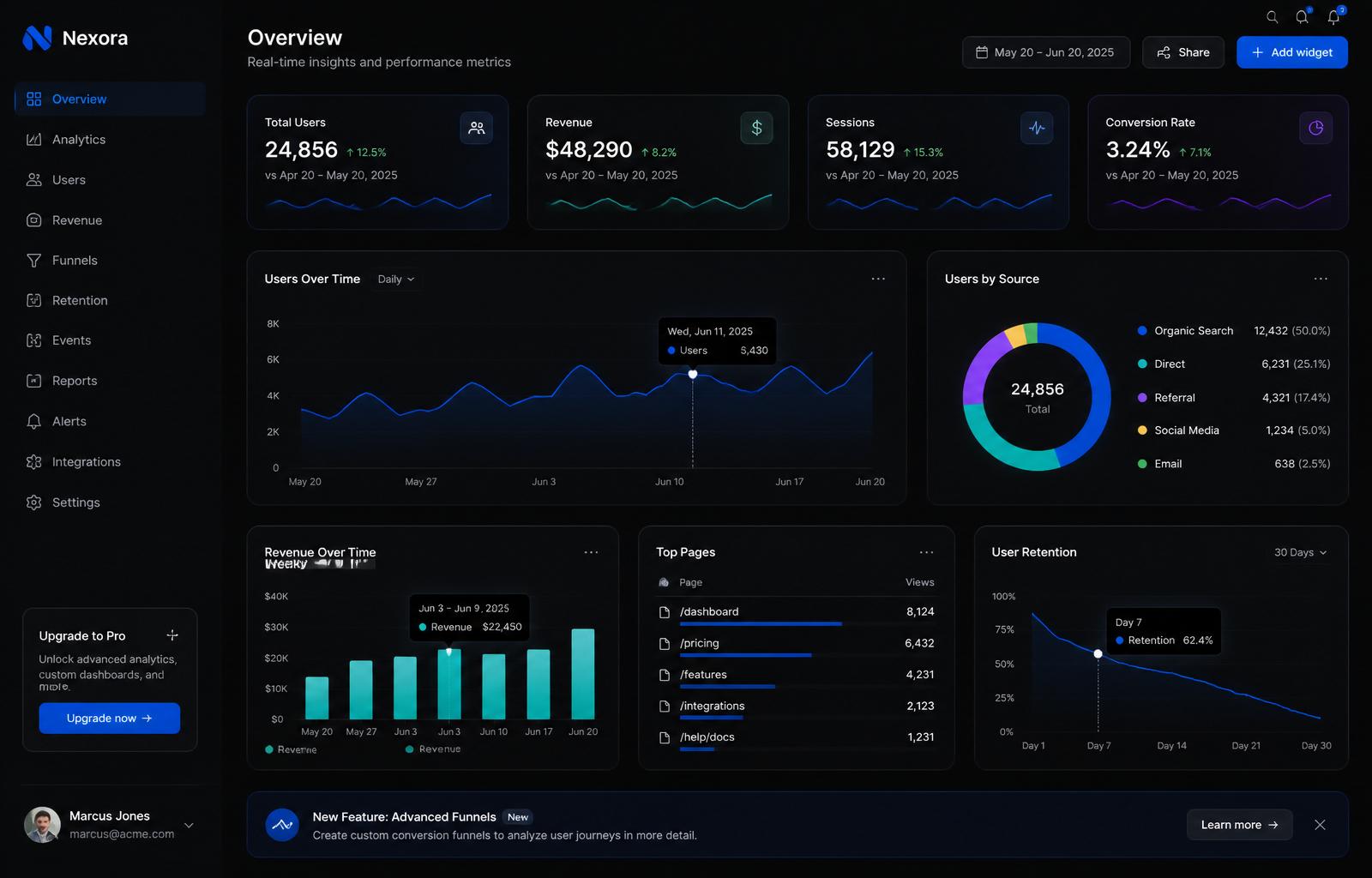The height and width of the screenshot is (878, 1372).
Task: Click the tallest Jun 20 revenue bar
Action: click(x=583, y=674)
